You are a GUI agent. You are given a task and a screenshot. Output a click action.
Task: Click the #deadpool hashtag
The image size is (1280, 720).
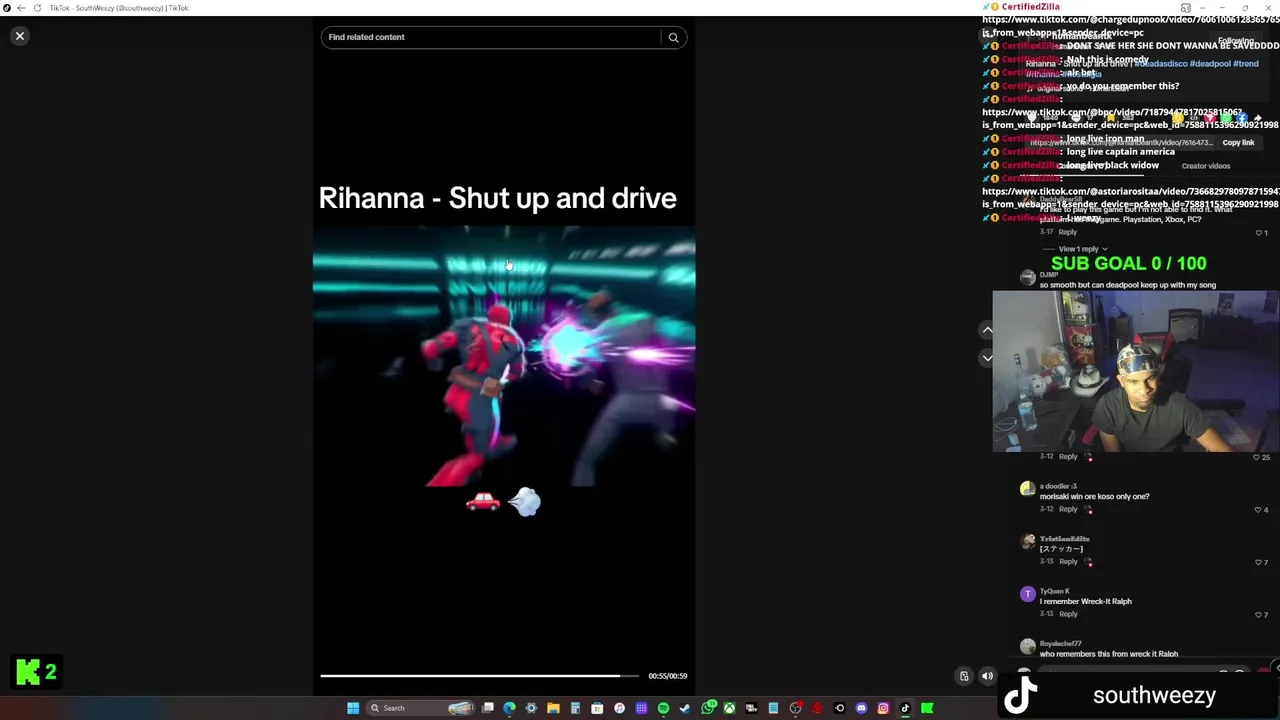pyautogui.click(x=1211, y=64)
